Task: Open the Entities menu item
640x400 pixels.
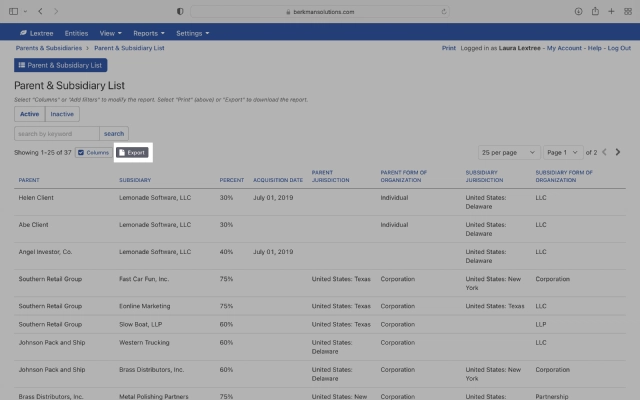Action: point(76,33)
